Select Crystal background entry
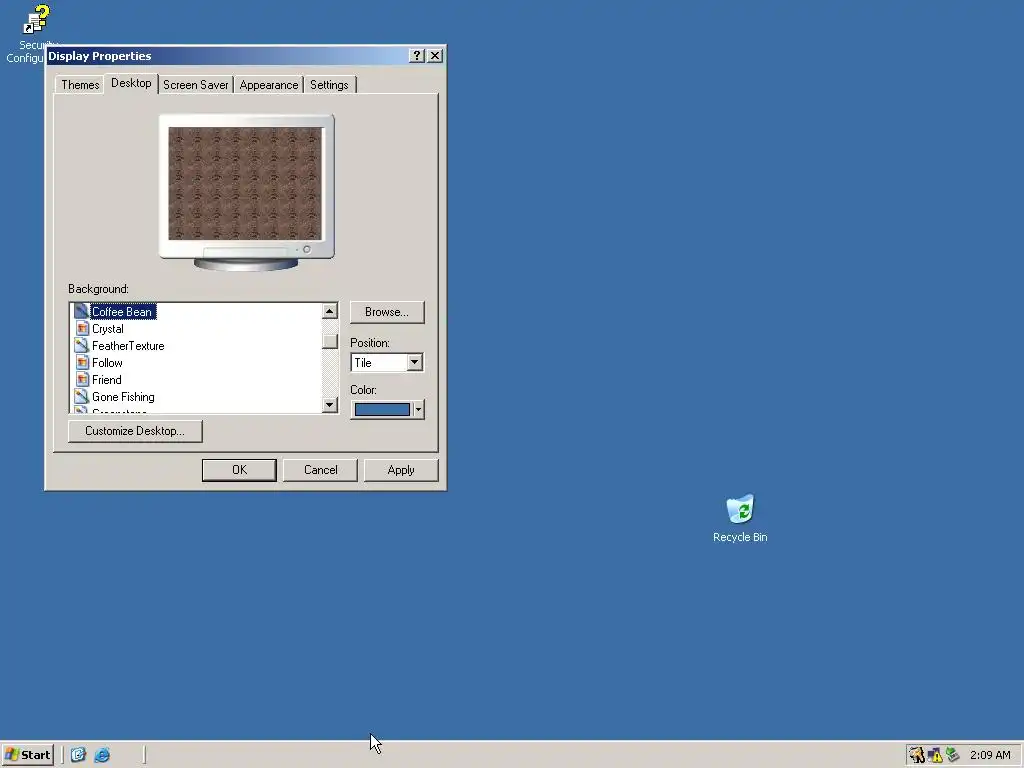 pos(108,328)
